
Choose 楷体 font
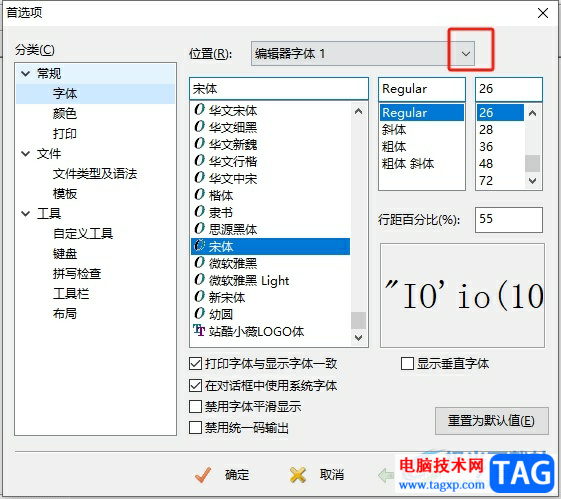coord(221,195)
